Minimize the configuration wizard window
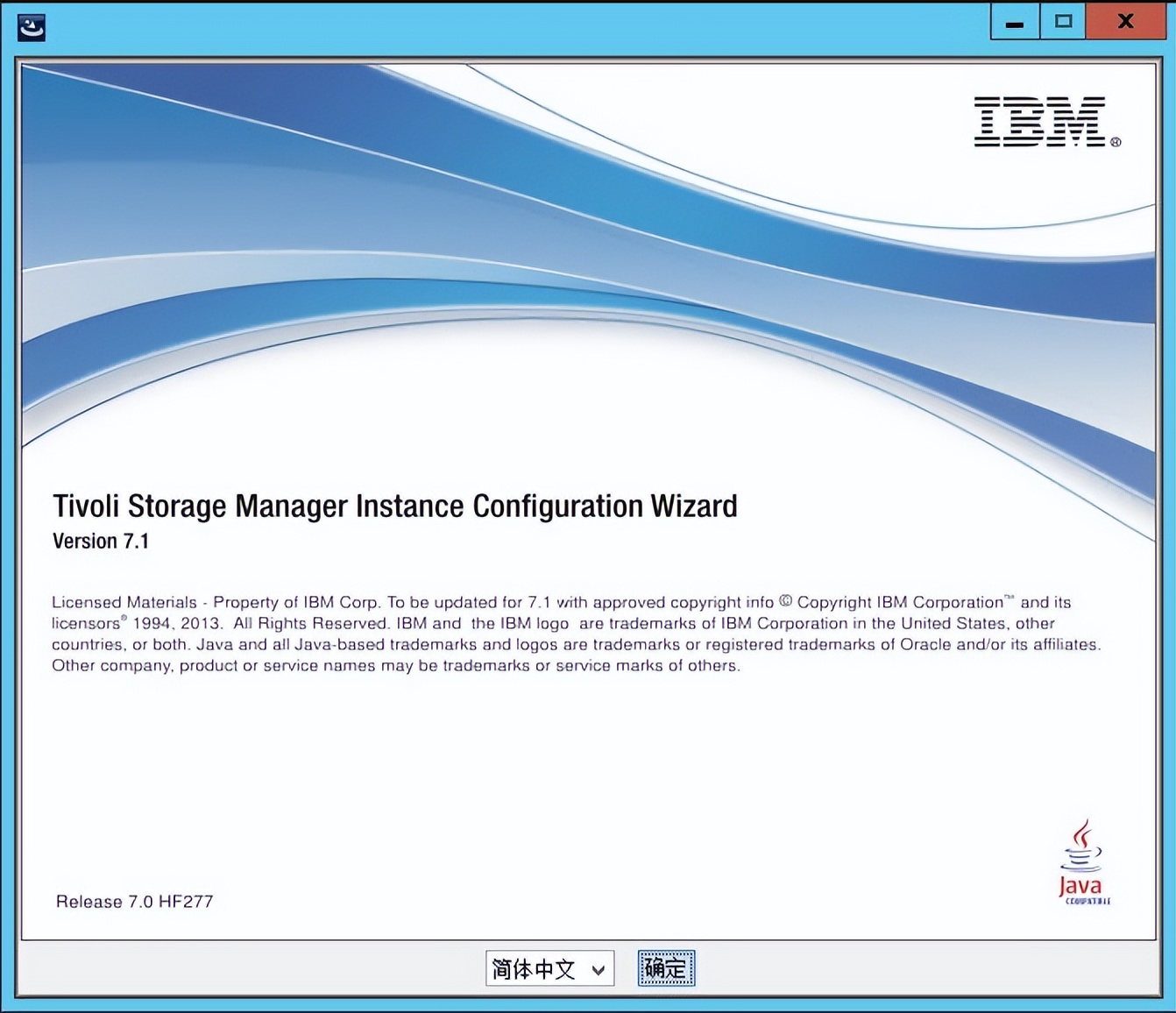This screenshot has height=1013, width=1176. pyautogui.click(x=1015, y=22)
